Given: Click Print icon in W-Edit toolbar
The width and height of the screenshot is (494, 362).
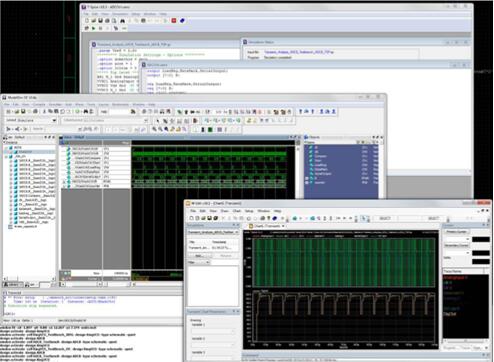Looking at the screenshot, I should (x=262, y=218).
